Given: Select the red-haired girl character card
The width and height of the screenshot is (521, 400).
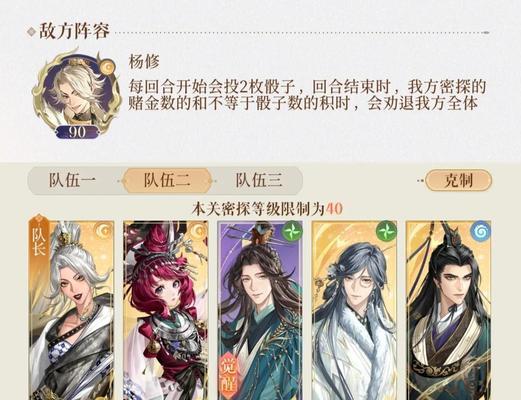Looking at the screenshot, I should (166, 310).
